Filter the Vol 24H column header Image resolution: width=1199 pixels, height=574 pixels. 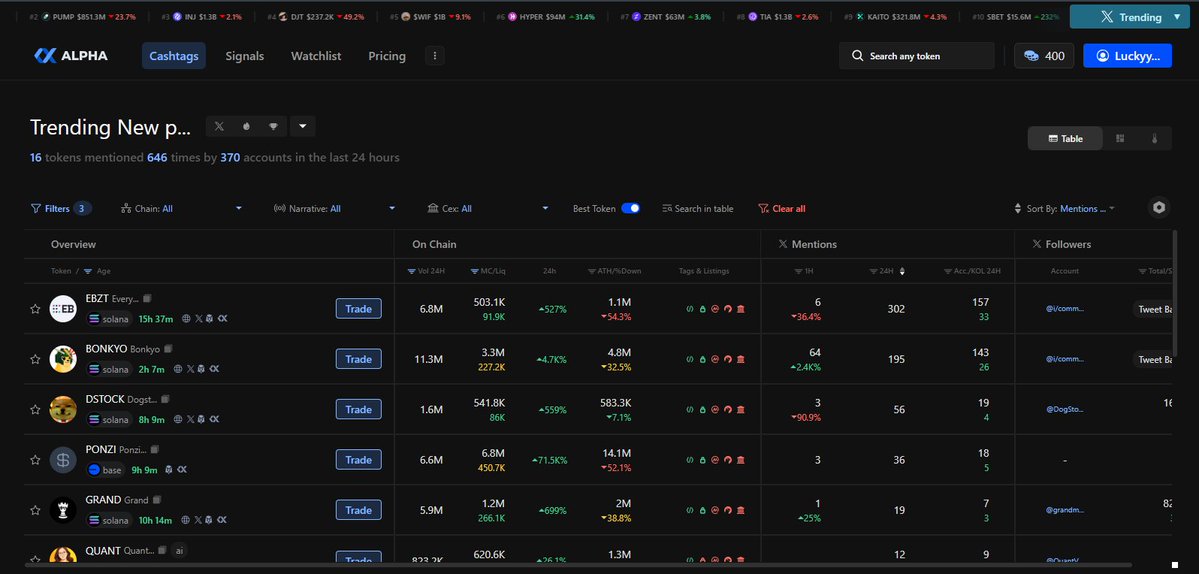tap(424, 271)
